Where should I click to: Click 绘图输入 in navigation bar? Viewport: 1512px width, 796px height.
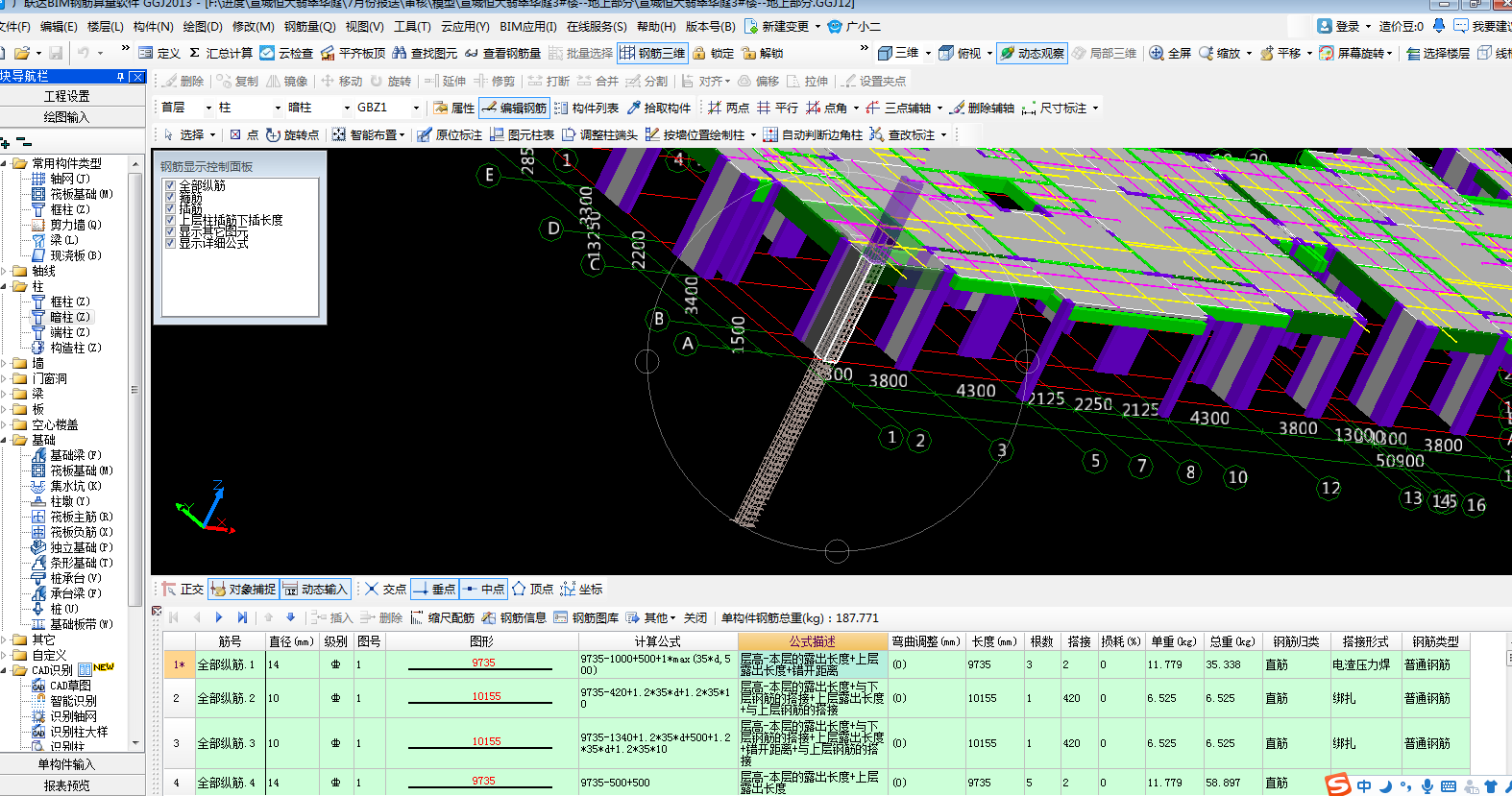click(67, 117)
